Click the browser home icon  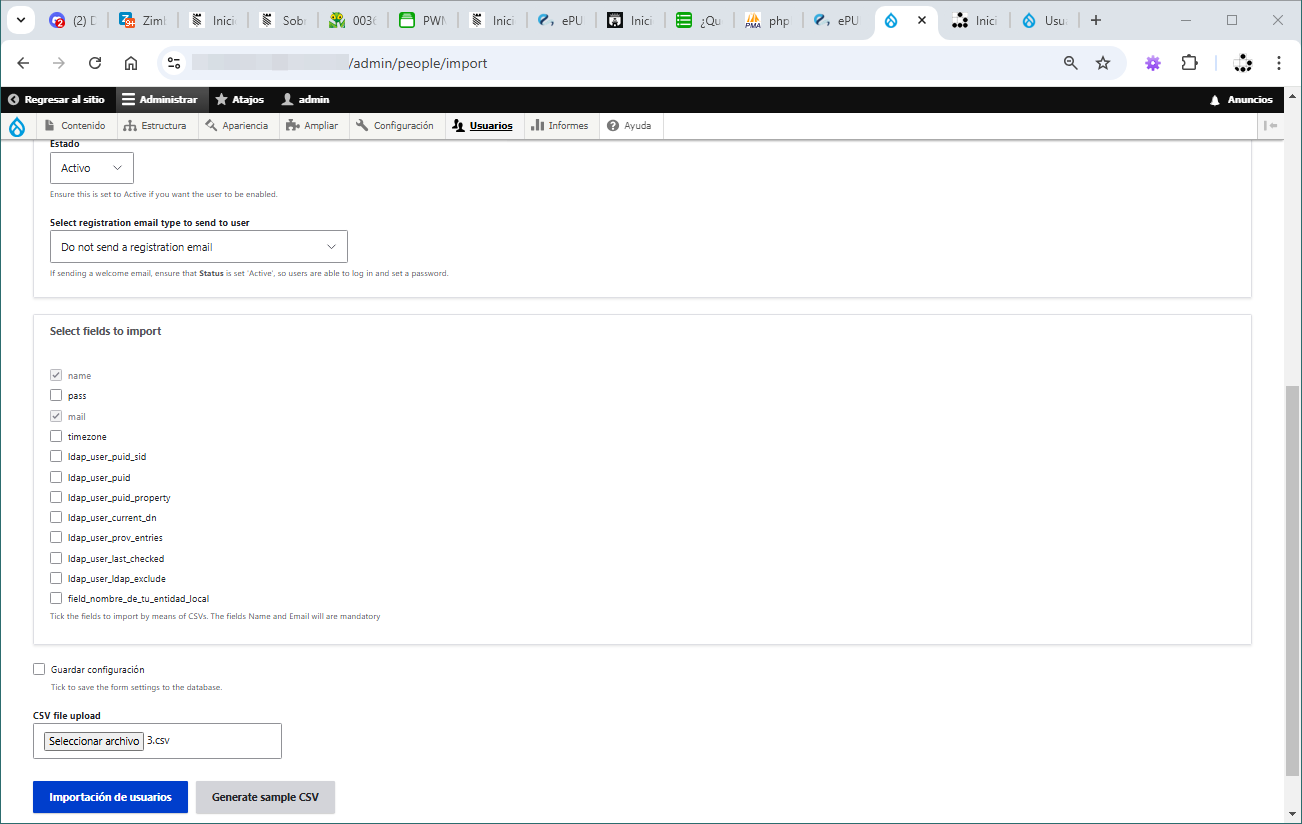click(x=131, y=63)
